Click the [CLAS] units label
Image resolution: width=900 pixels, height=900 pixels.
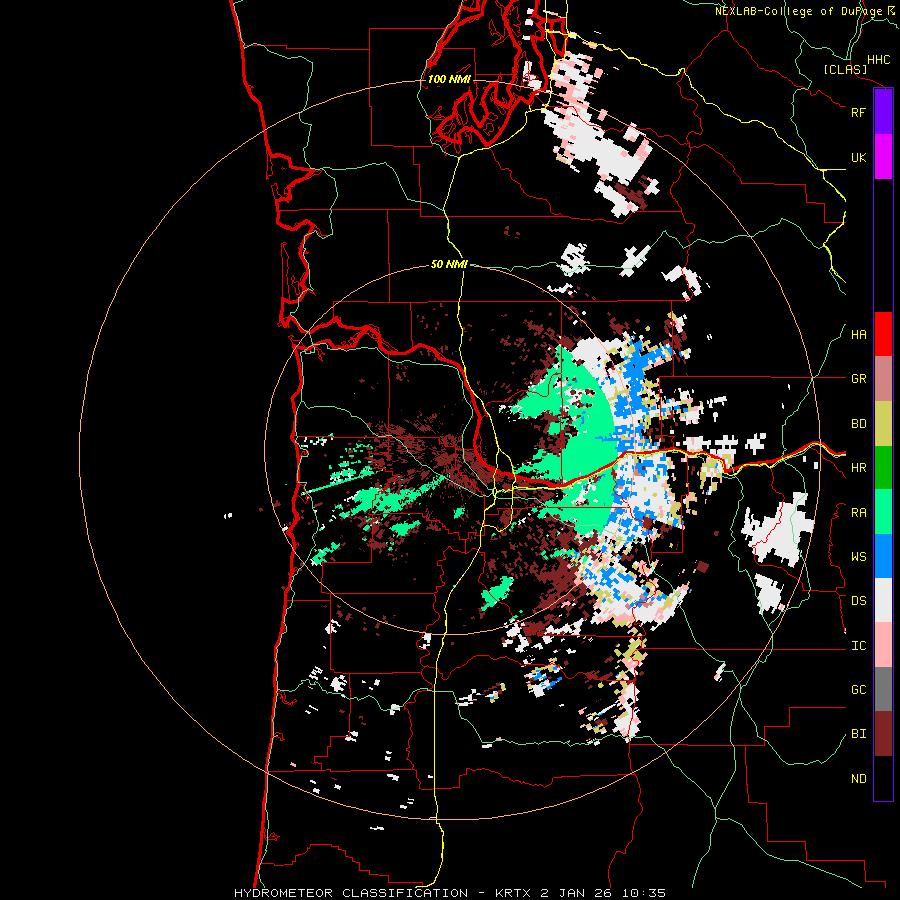pos(845,70)
